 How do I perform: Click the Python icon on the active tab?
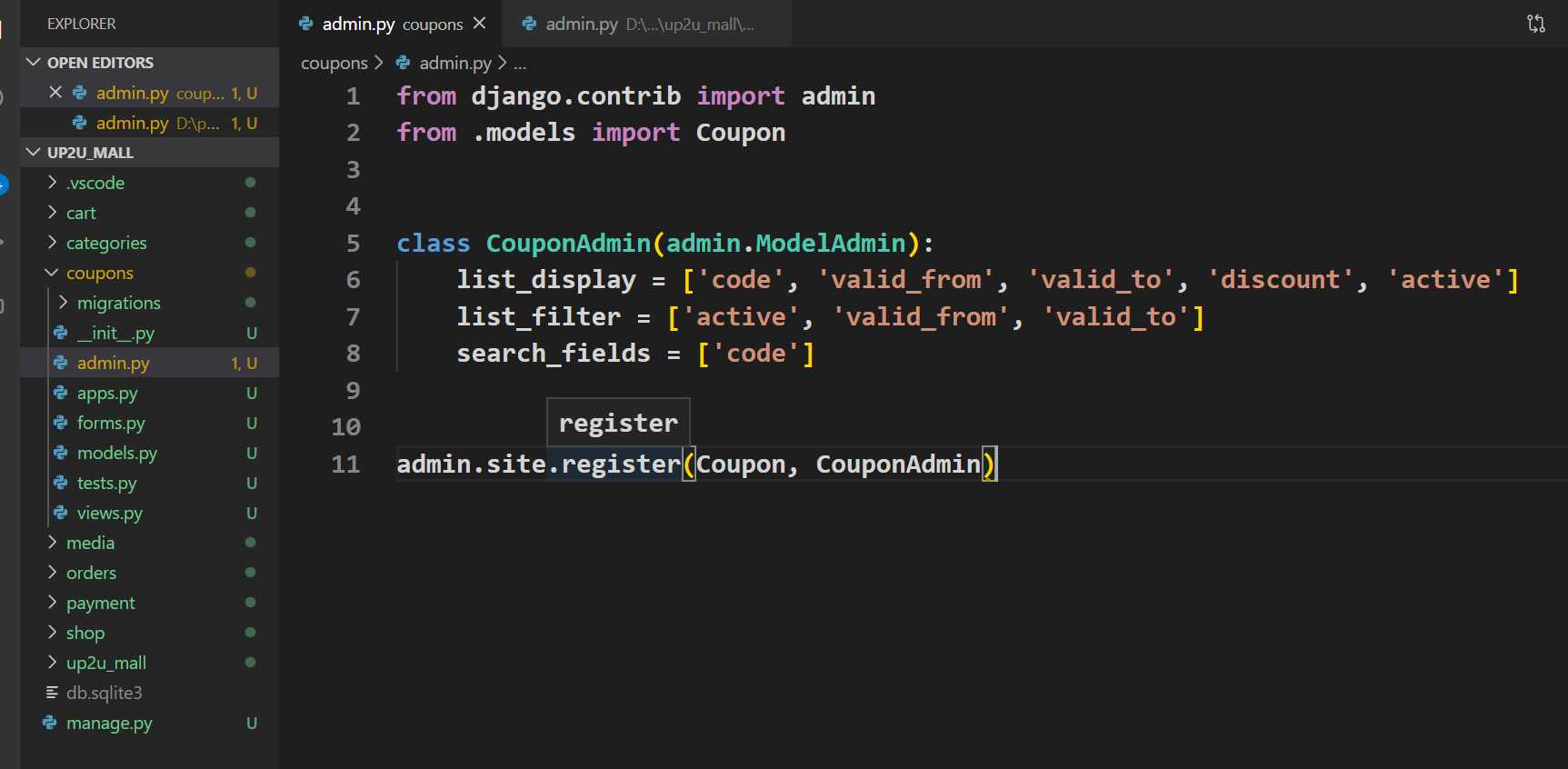point(306,24)
